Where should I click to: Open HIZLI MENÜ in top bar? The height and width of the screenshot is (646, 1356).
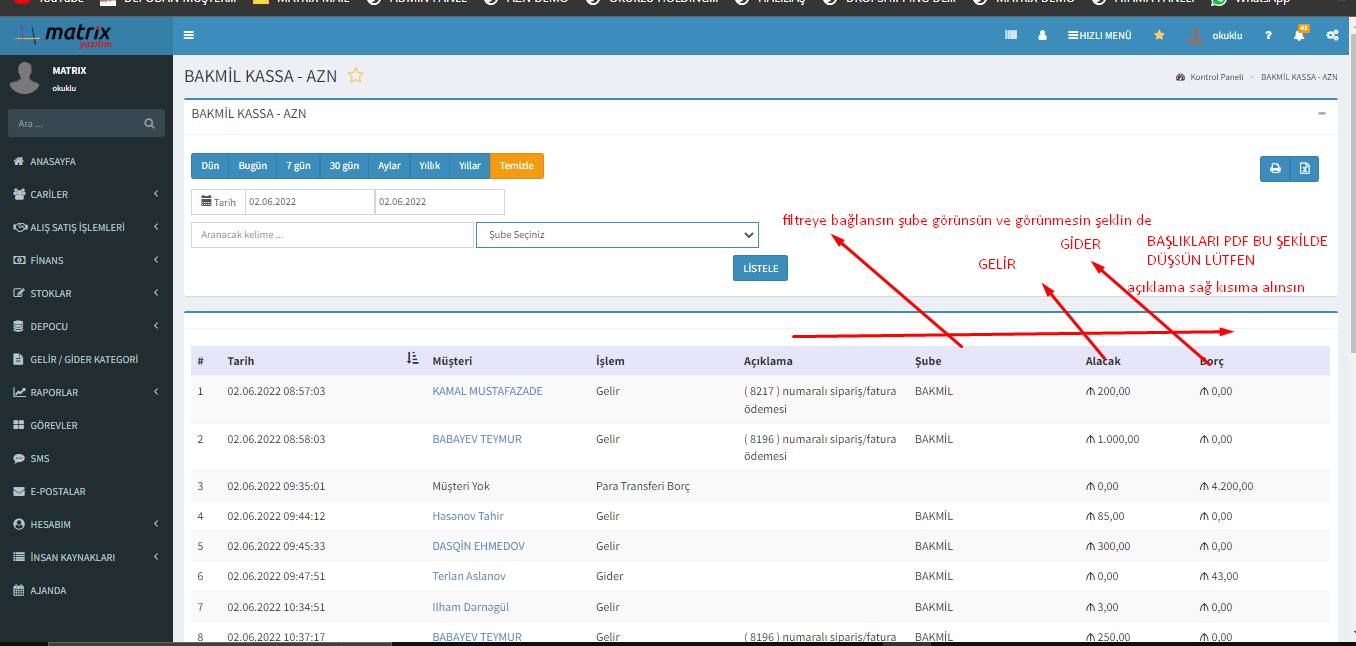coord(1100,35)
